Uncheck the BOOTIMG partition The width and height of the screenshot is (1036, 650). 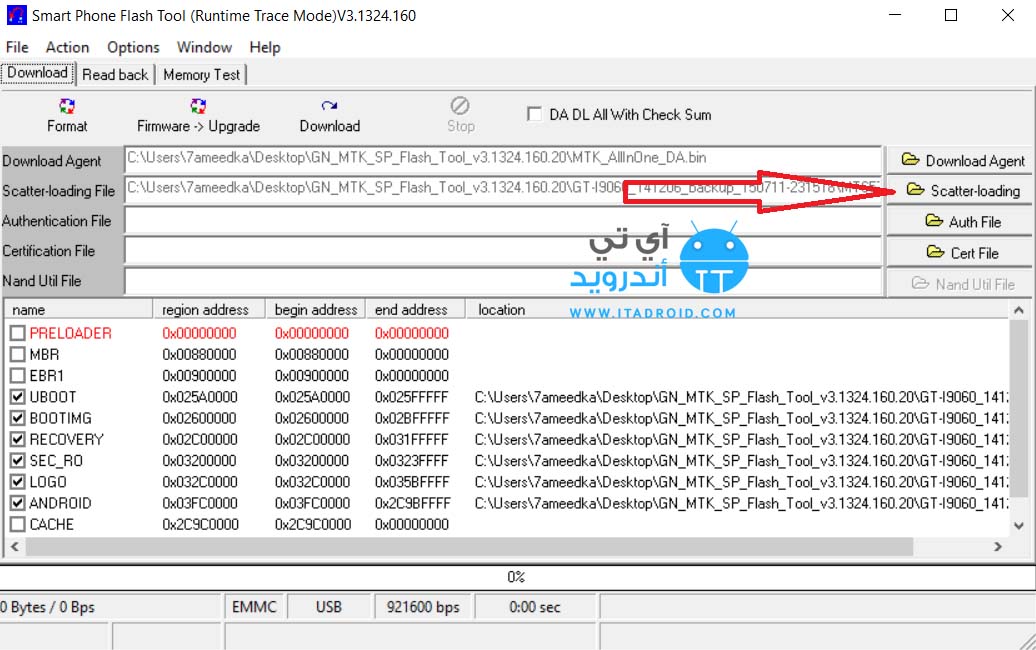18,418
